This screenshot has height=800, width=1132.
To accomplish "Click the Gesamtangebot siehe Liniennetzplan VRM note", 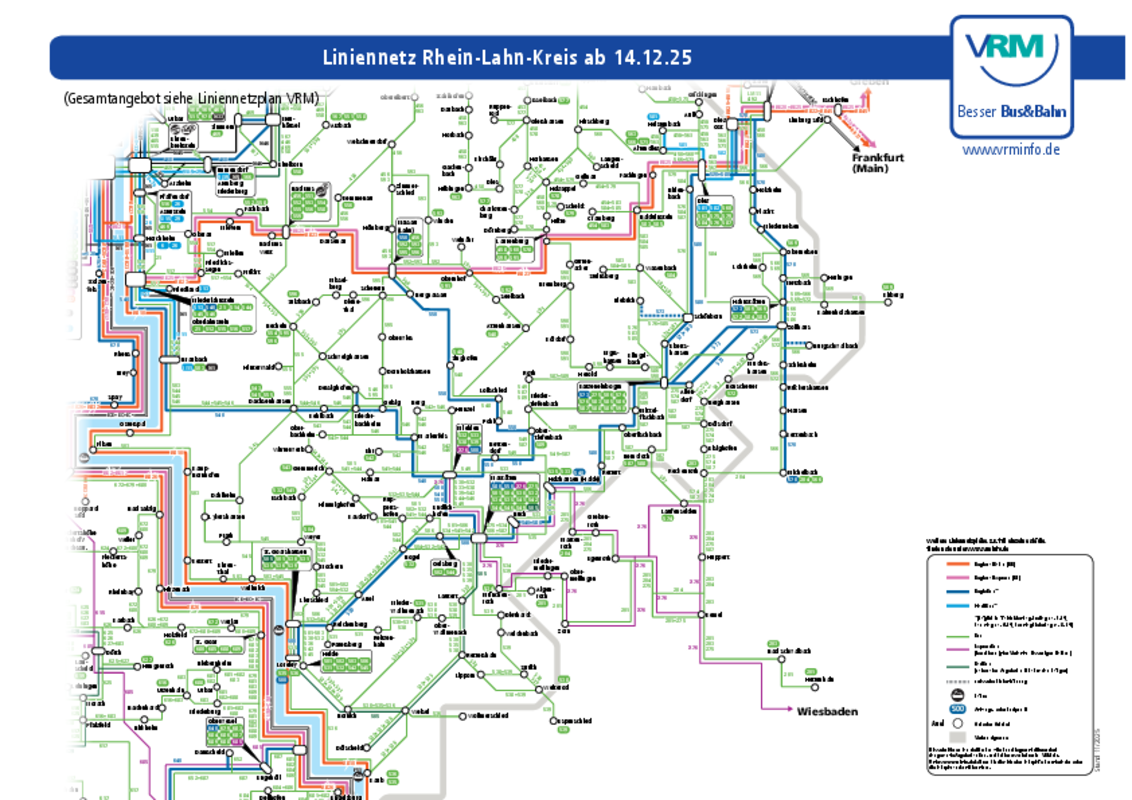I will [x=190, y=99].
